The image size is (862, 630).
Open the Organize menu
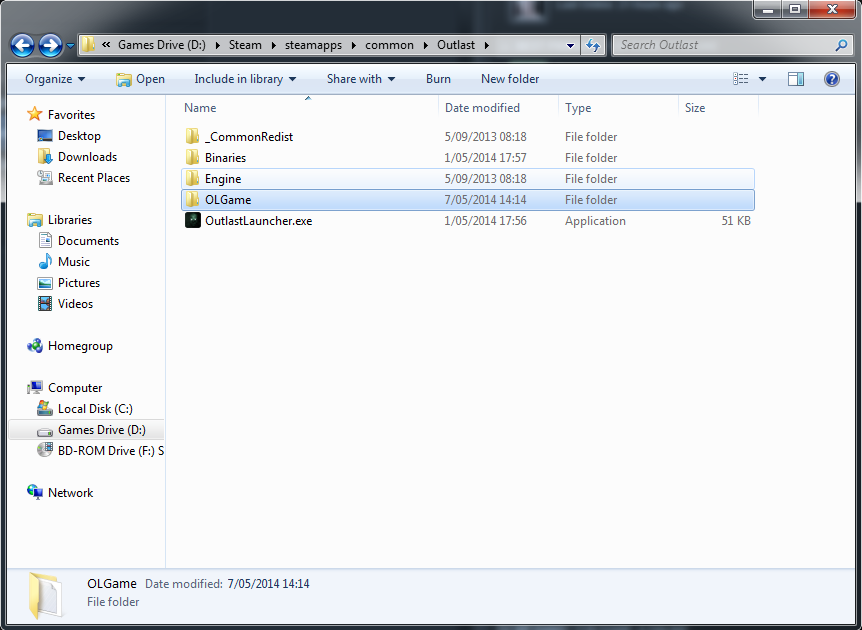click(55, 79)
